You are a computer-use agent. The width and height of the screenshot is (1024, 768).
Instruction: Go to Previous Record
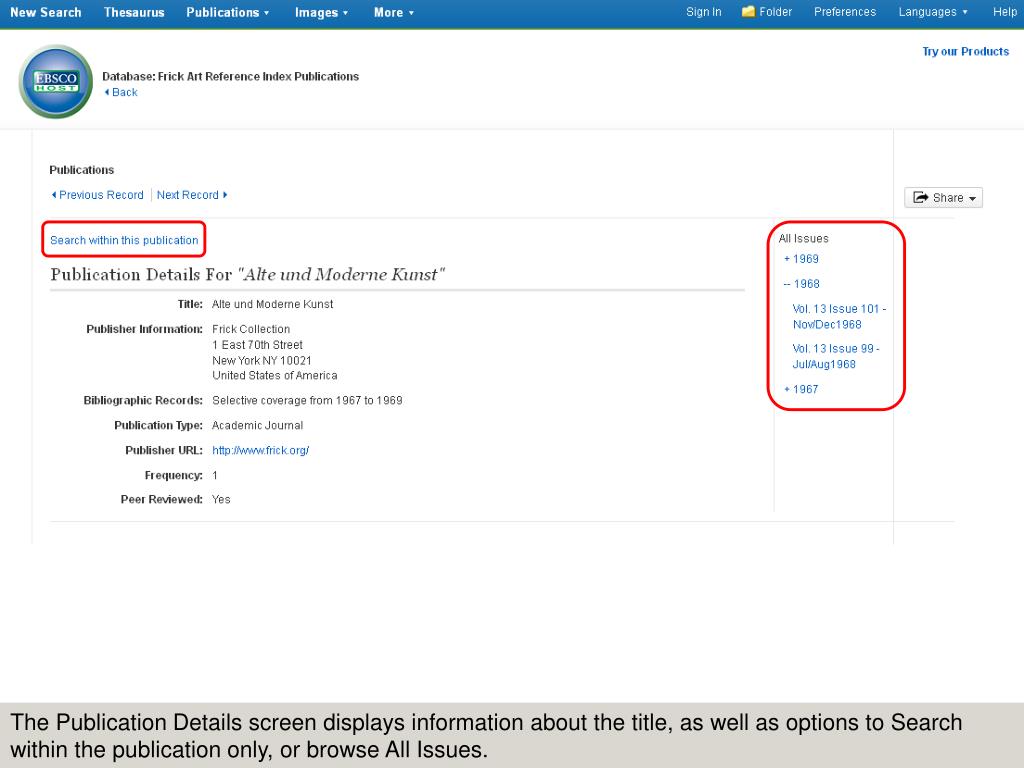pyautogui.click(x=97, y=195)
